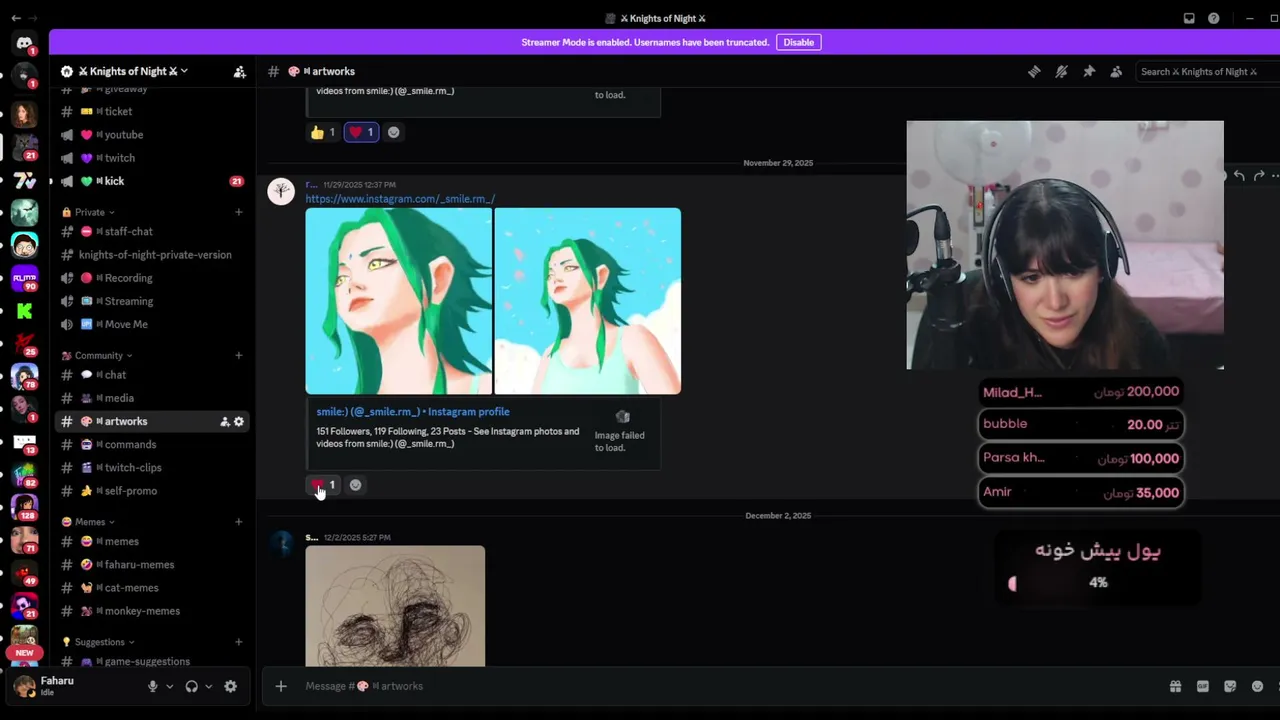Collapse the Private category
1280x720 pixels.
coord(89,212)
